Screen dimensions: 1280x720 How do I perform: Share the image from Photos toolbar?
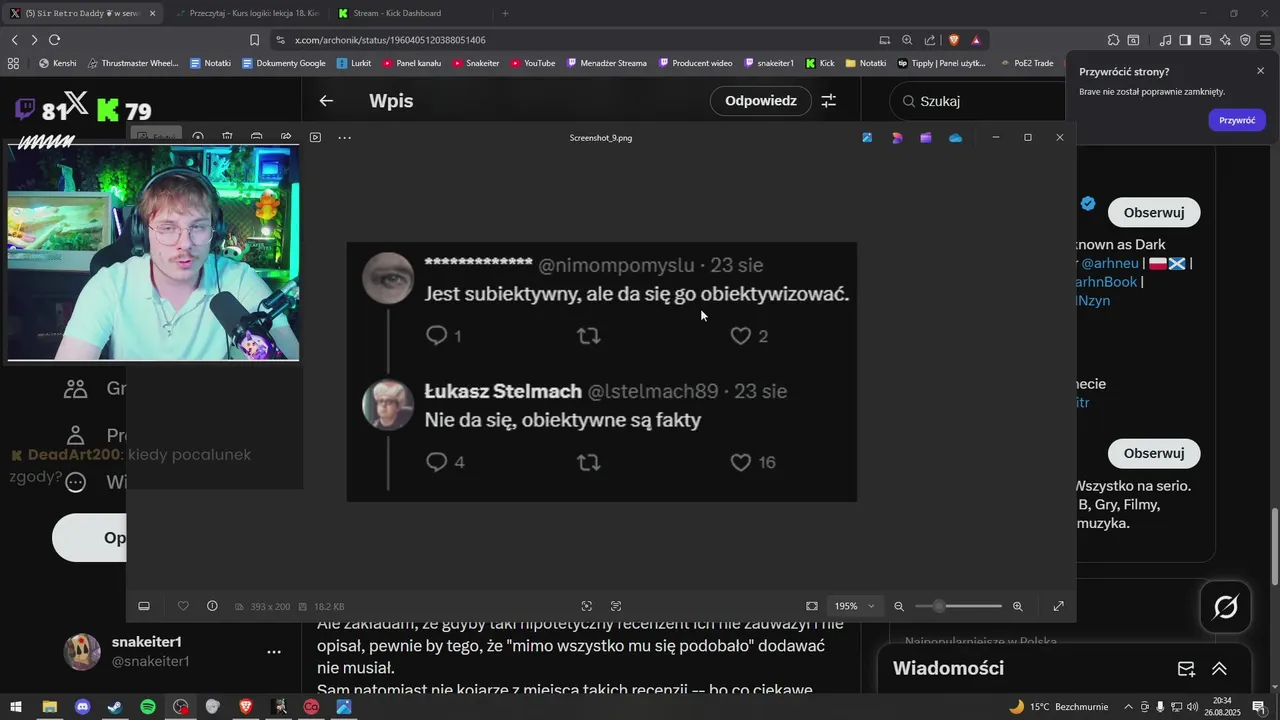tap(286, 137)
